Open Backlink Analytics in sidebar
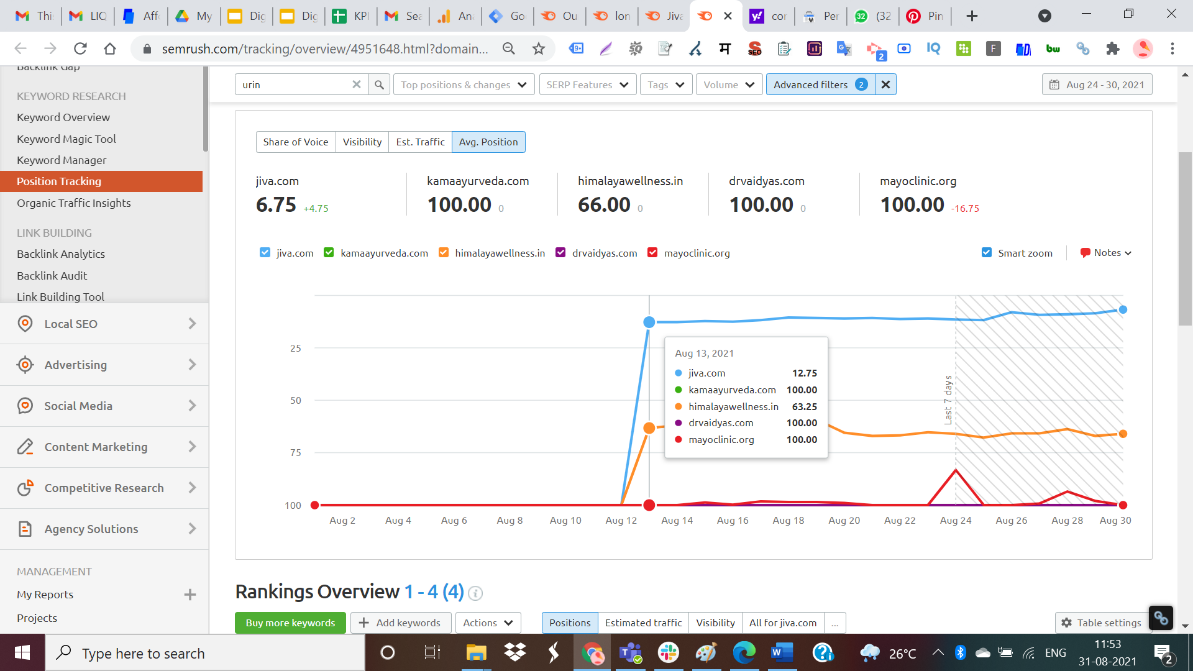The width and height of the screenshot is (1193, 671). click(x=61, y=253)
